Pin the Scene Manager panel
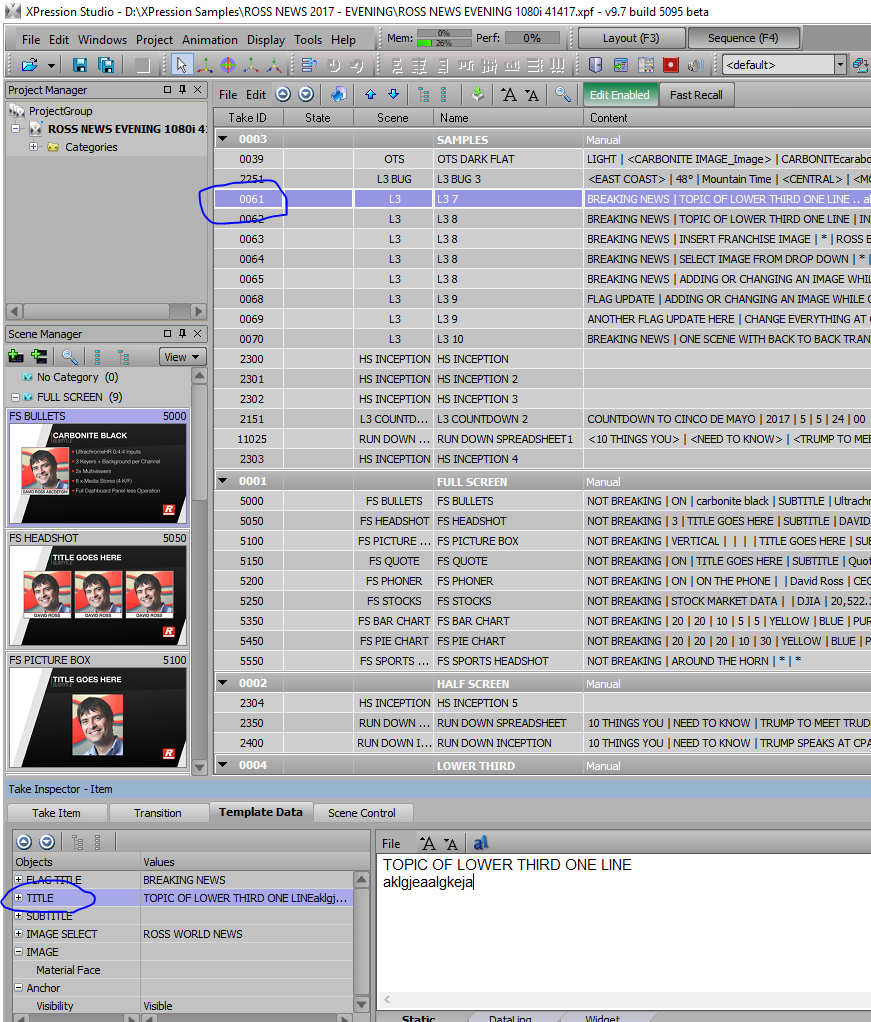871x1022 pixels. coord(183,334)
